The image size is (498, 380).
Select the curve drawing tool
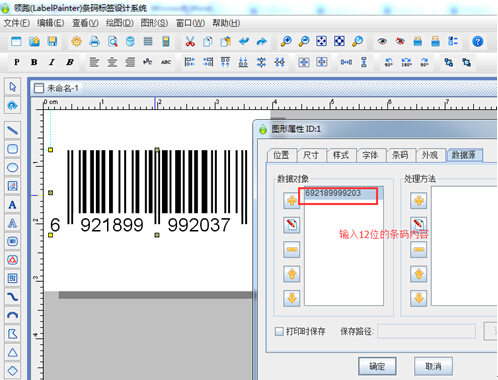click(13, 296)
